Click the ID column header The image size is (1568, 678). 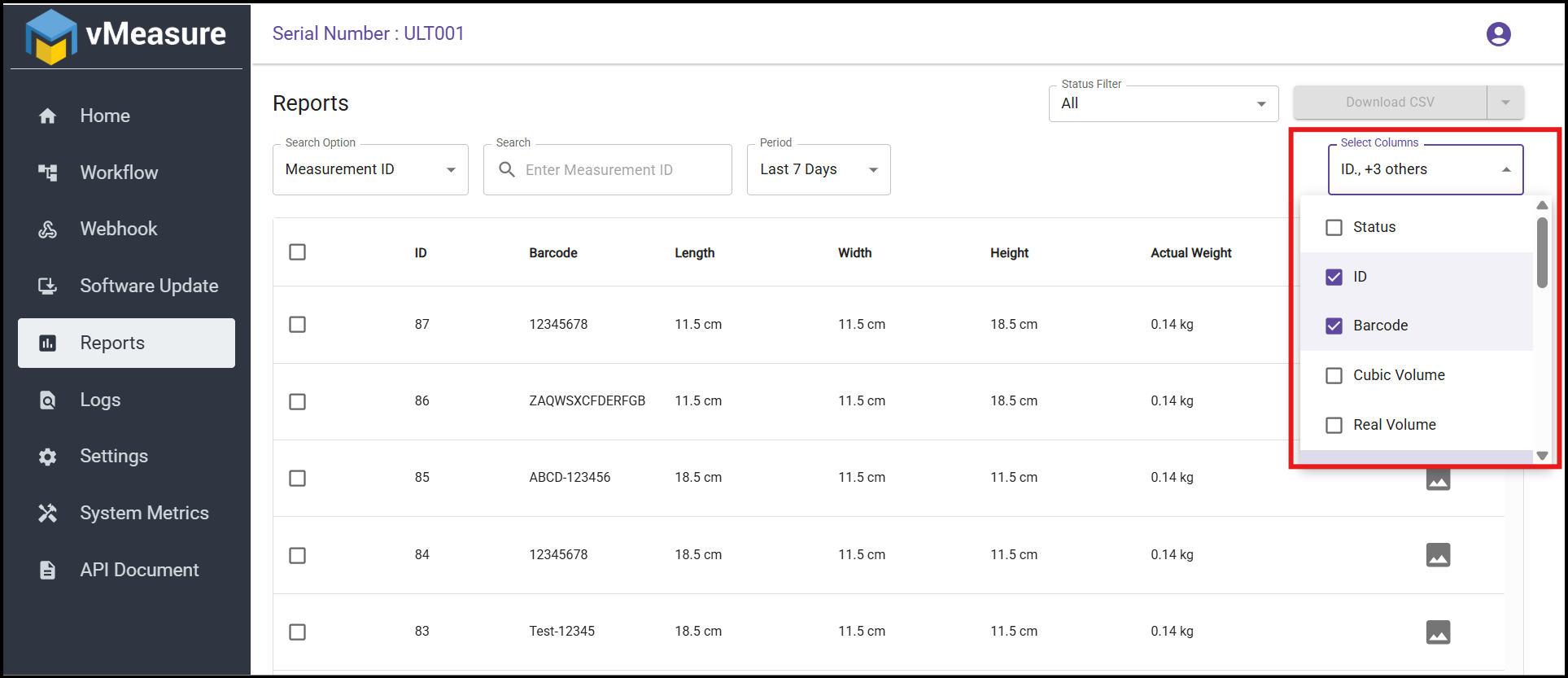click(421, 253)
